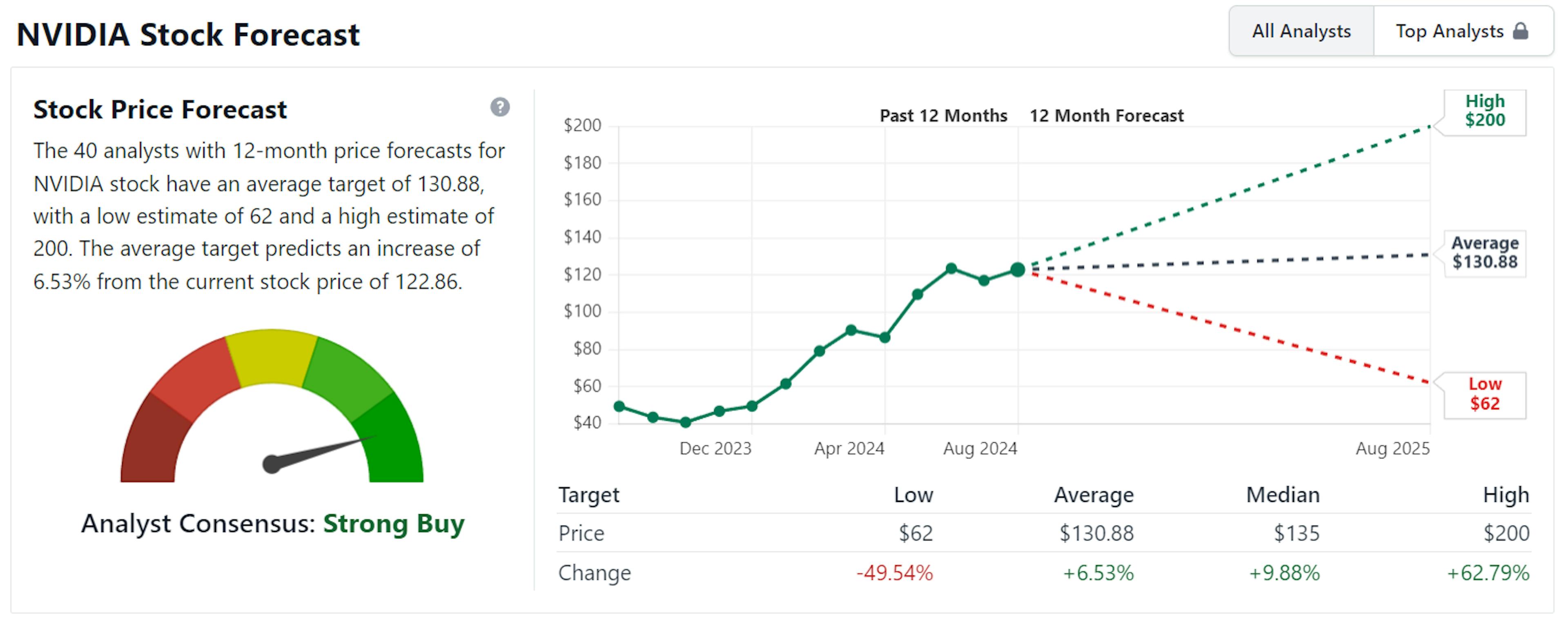Click the High $200 forecast label
The image size is (1568, 624).
1485,111
